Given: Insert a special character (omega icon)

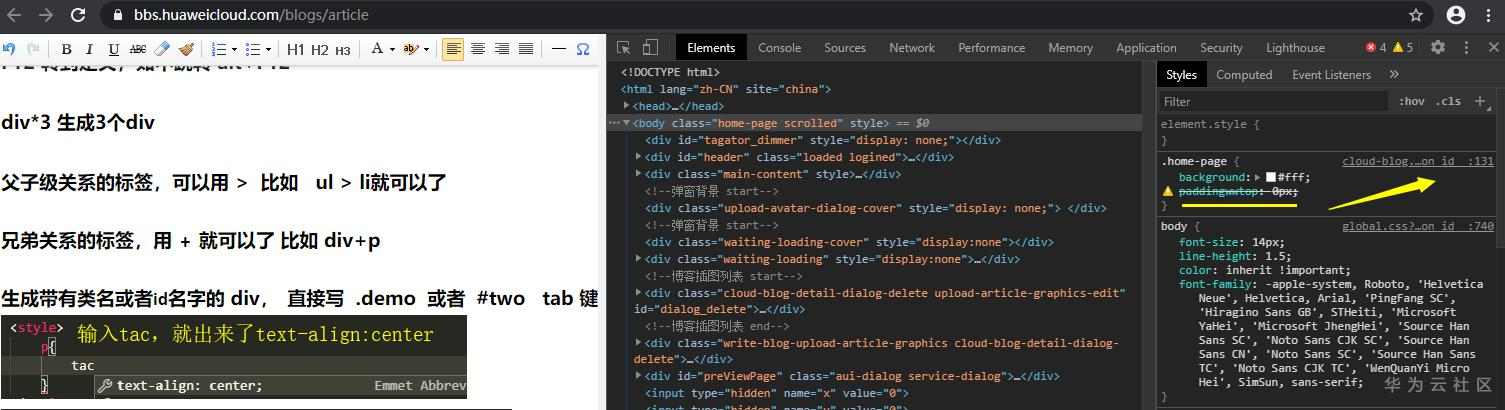Looking at the screenshot, I should point(583,49).
